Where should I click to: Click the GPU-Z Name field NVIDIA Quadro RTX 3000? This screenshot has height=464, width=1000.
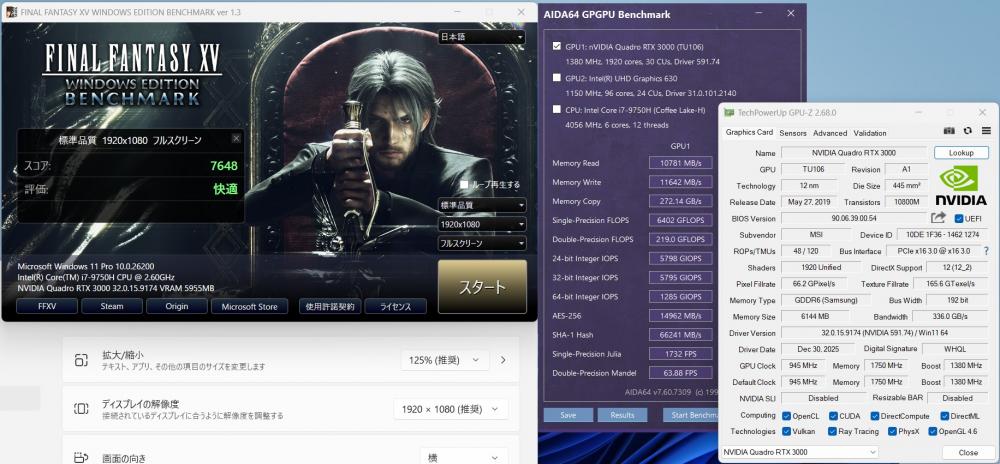pos(853,153)
